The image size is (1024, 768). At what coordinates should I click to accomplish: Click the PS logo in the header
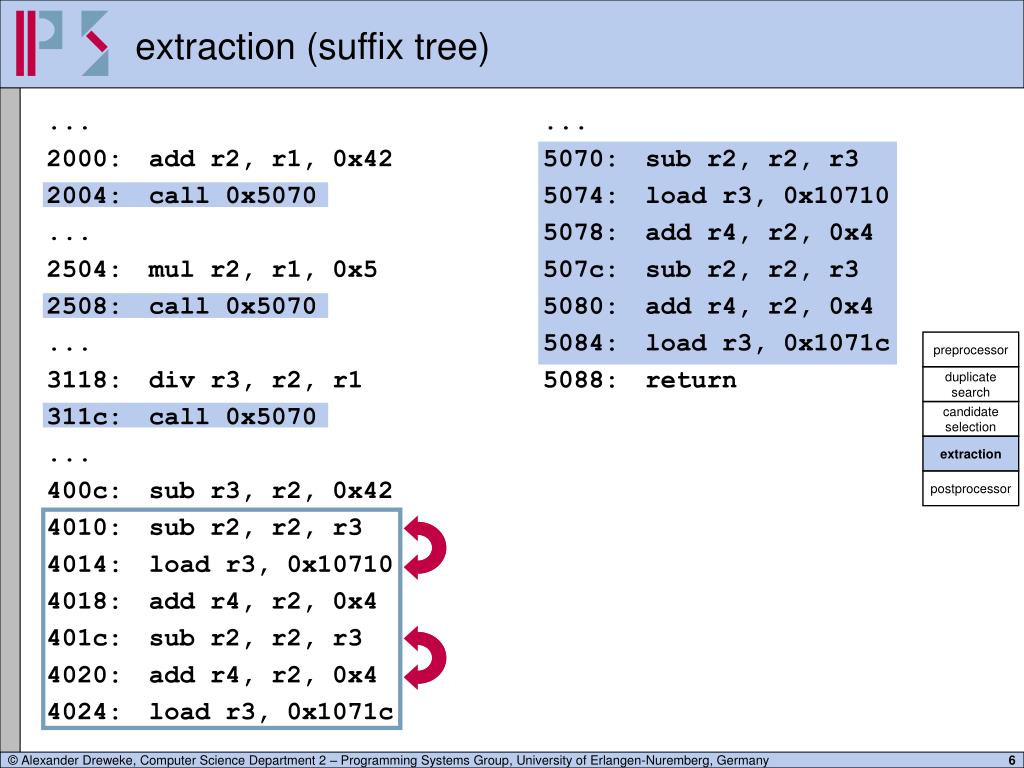pyautogui.click(x=63, y=43)
